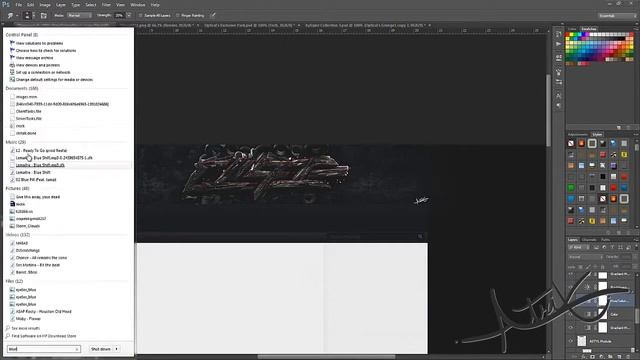
Task: Toggle the Brush panel button in options bar
Action: coord(44,16)
